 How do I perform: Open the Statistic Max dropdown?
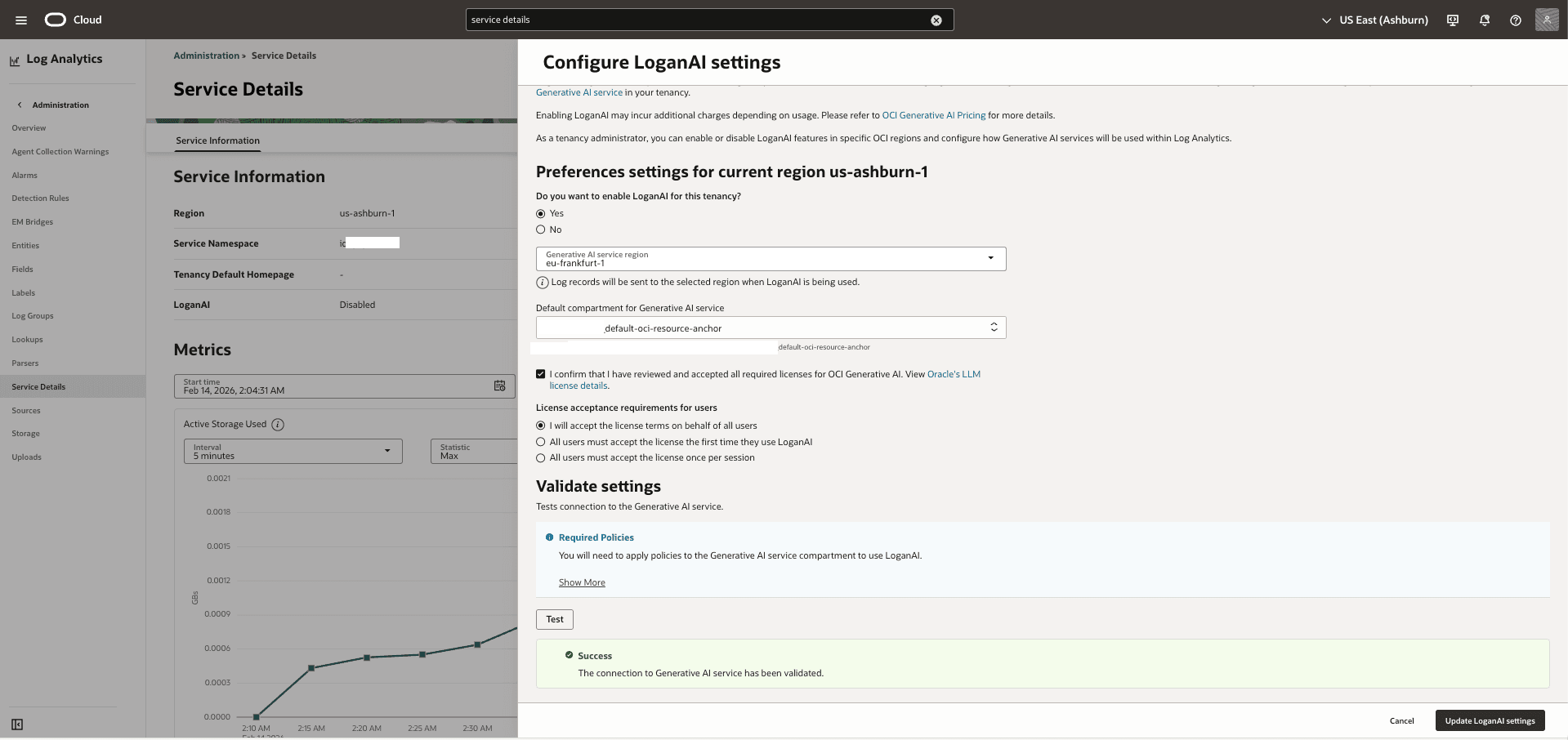coord(474,451)
